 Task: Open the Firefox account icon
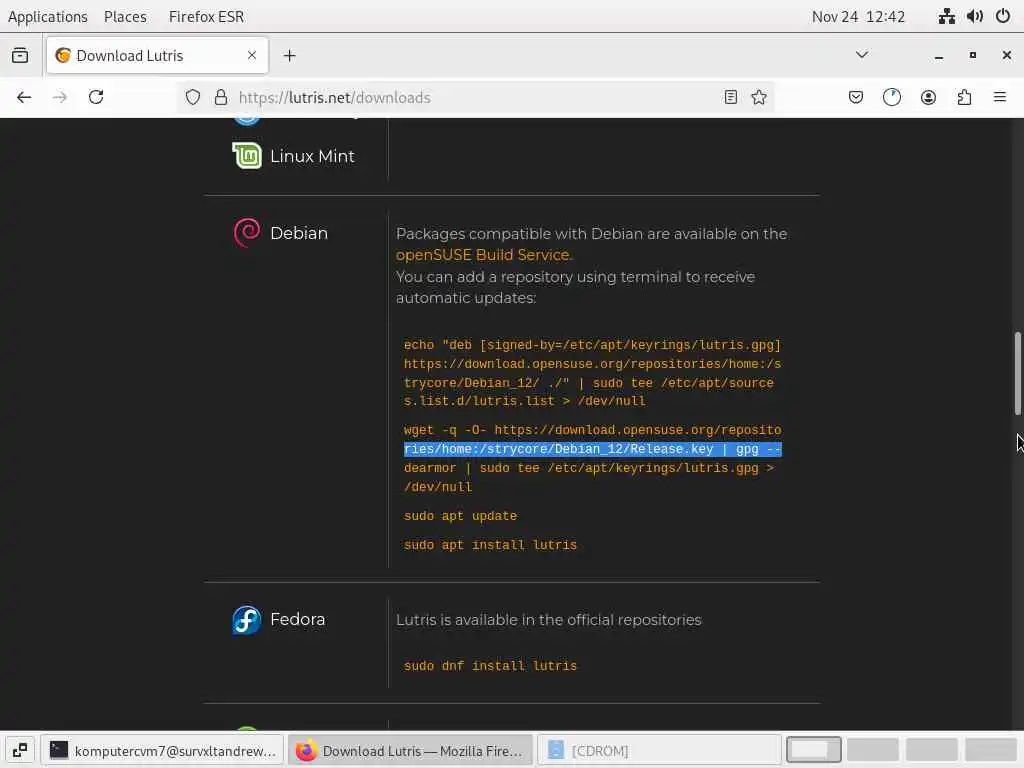click(928, 97)
